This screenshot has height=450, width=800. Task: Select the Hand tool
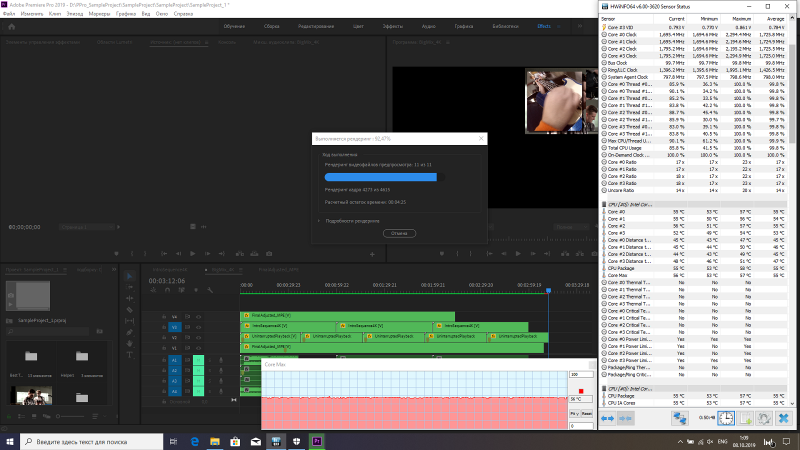pos(130,343)
